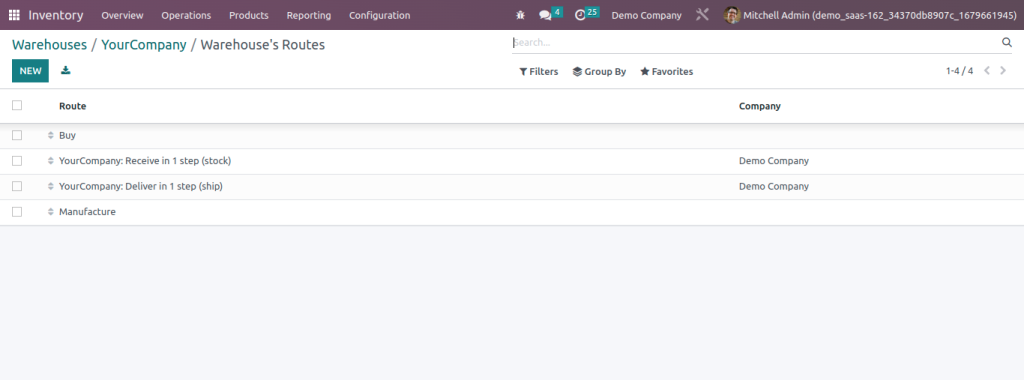Open the apps grid menu icon
This screenshot has width=1024, height=380.
[x=14, y=15]
